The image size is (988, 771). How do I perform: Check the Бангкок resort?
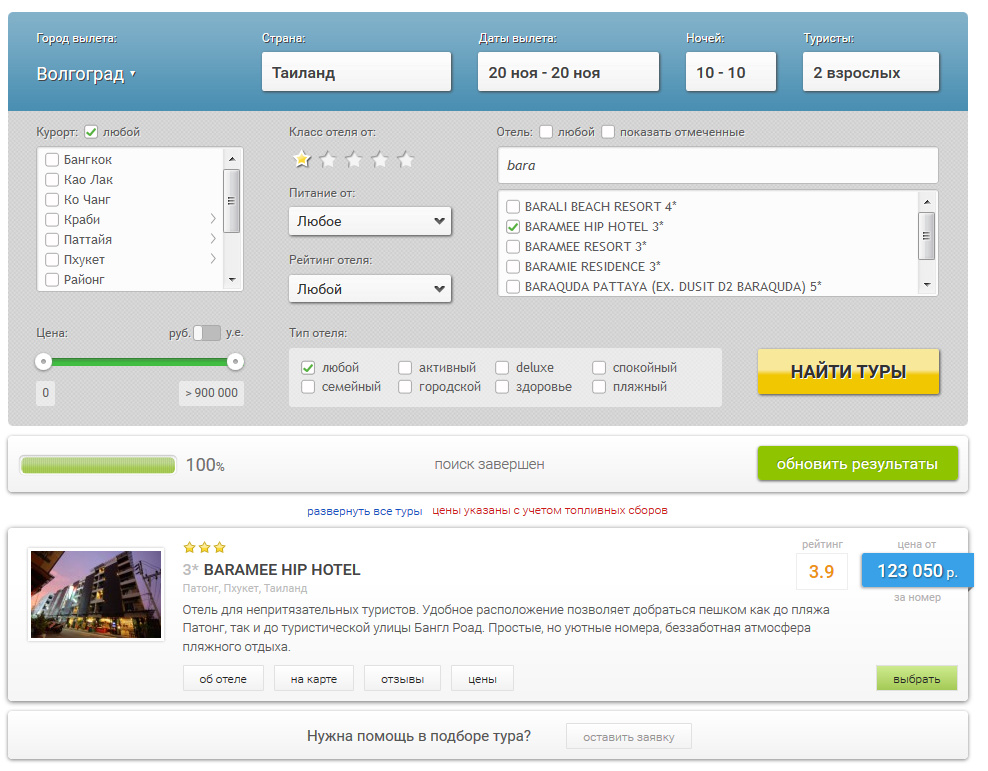pos(52,160)
